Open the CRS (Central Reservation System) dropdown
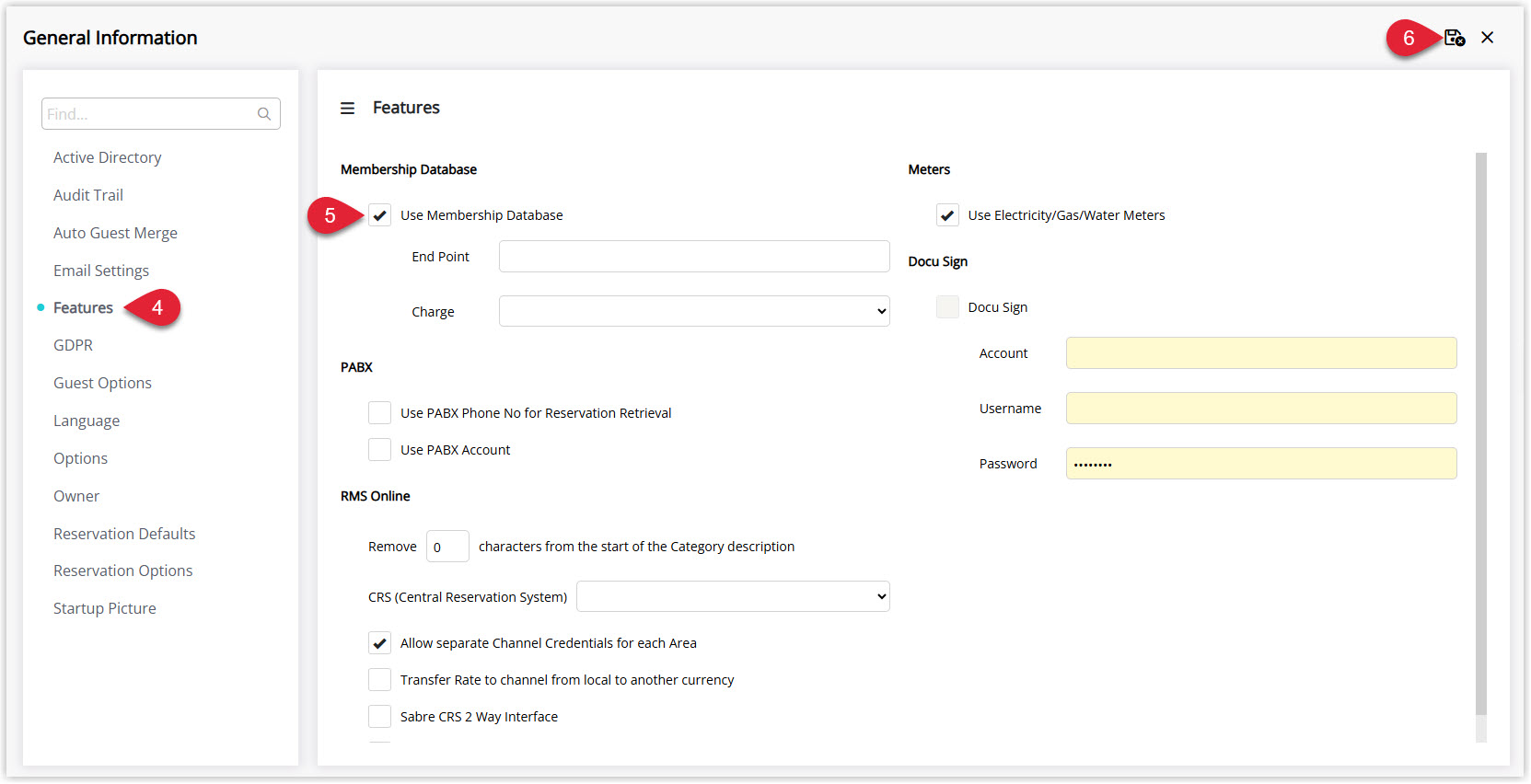Screen dimensions: 1531x784 coord(733,596)
